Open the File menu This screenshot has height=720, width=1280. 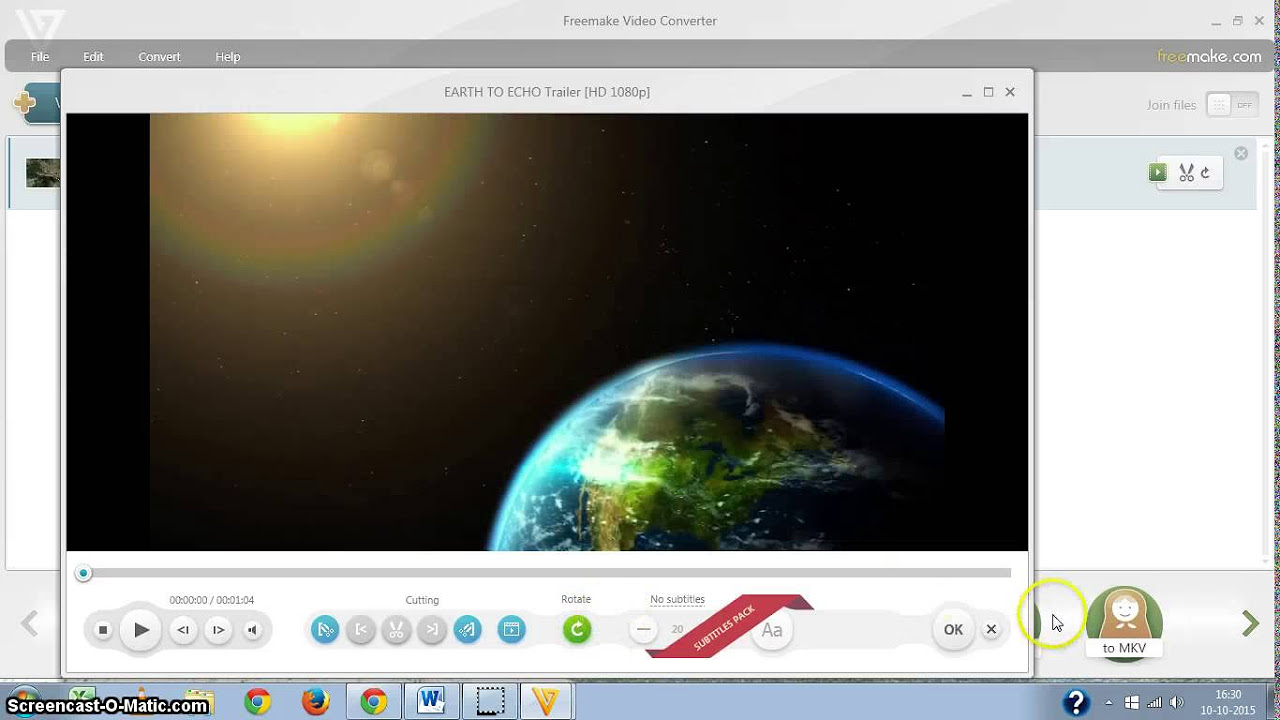click(x=40, y=57)
